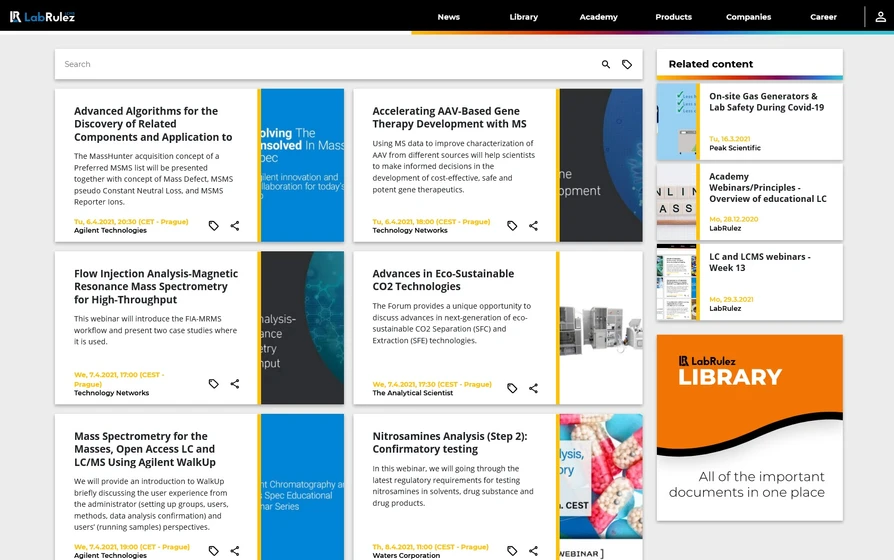Click into the Search input field
894x560 pixels.
pyautogui.click(x=320, y=64)
